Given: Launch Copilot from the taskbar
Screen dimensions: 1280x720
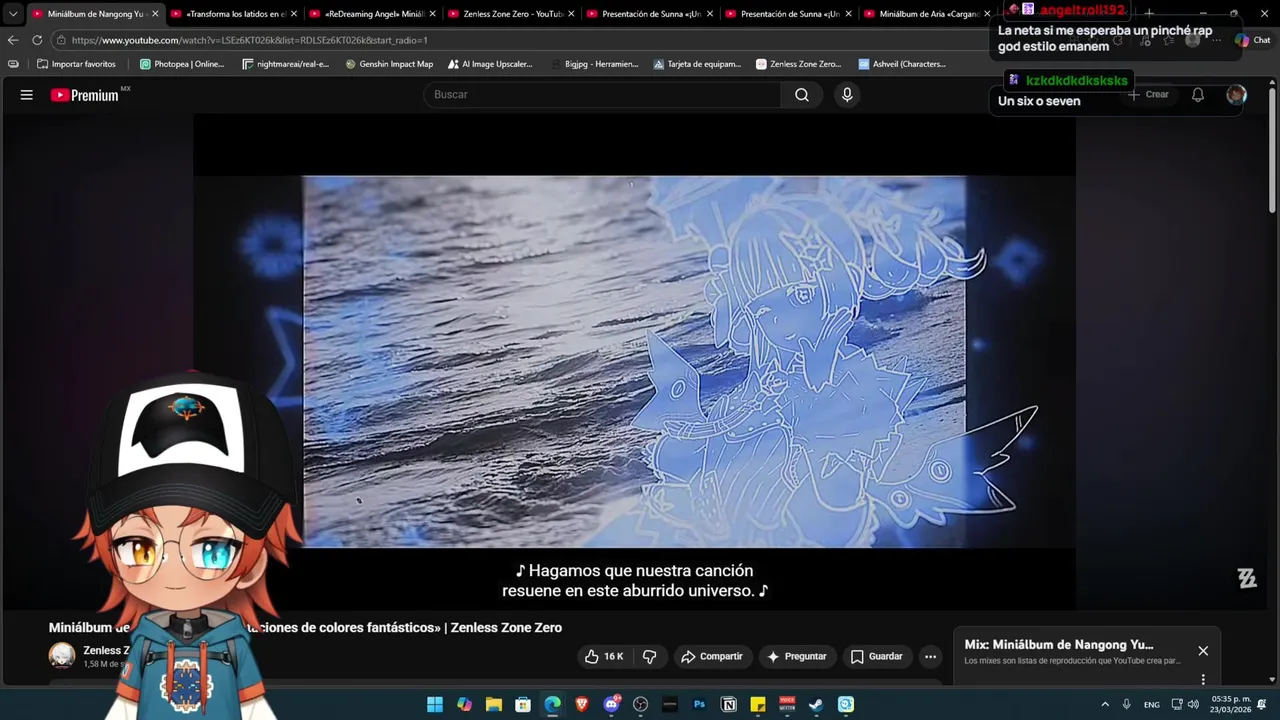Looking at the screenshot, I should click(x=464, y=705).
